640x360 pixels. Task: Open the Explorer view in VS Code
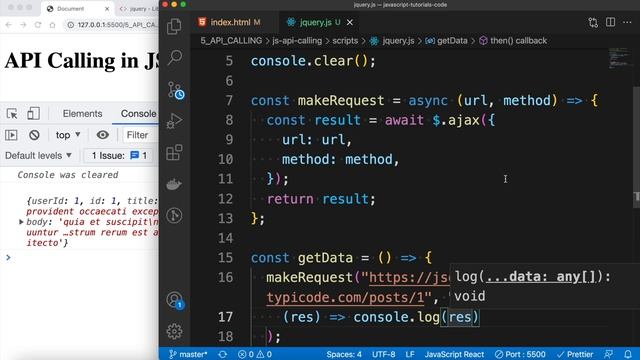pyautogui.click(x=174, y=27)
